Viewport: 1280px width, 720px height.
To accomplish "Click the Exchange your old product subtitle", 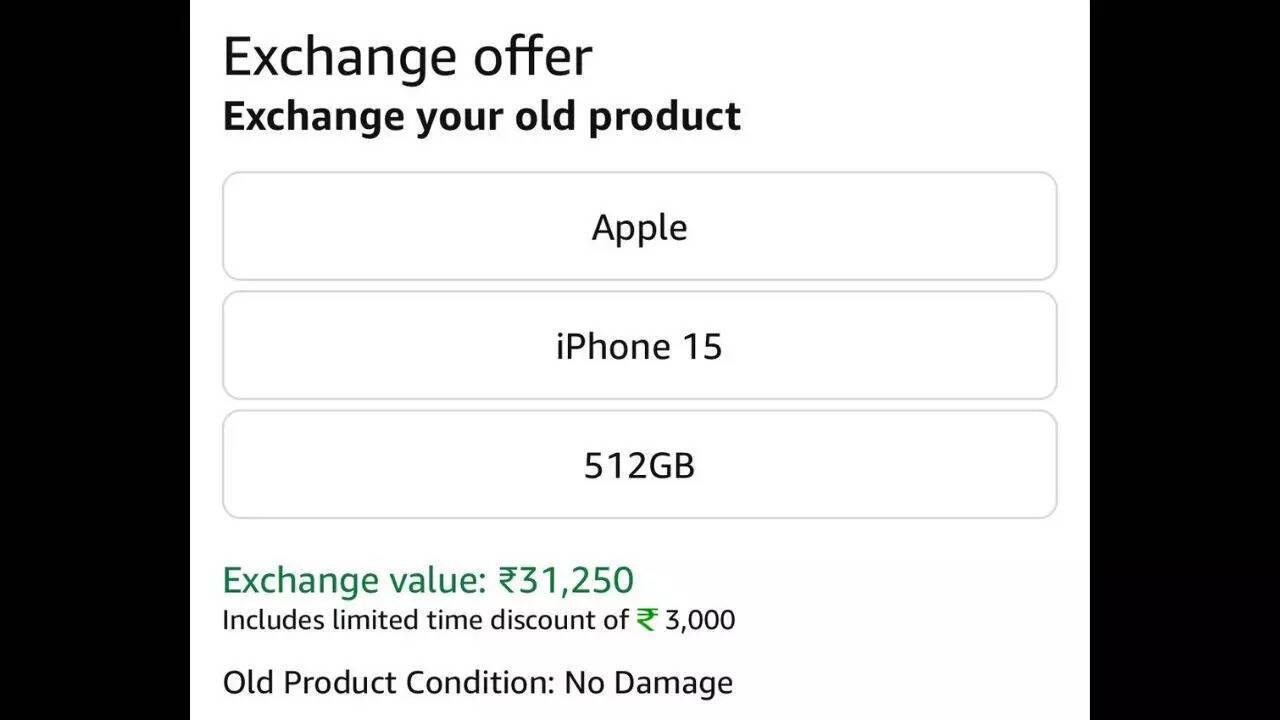I will (x=481, y=116).
